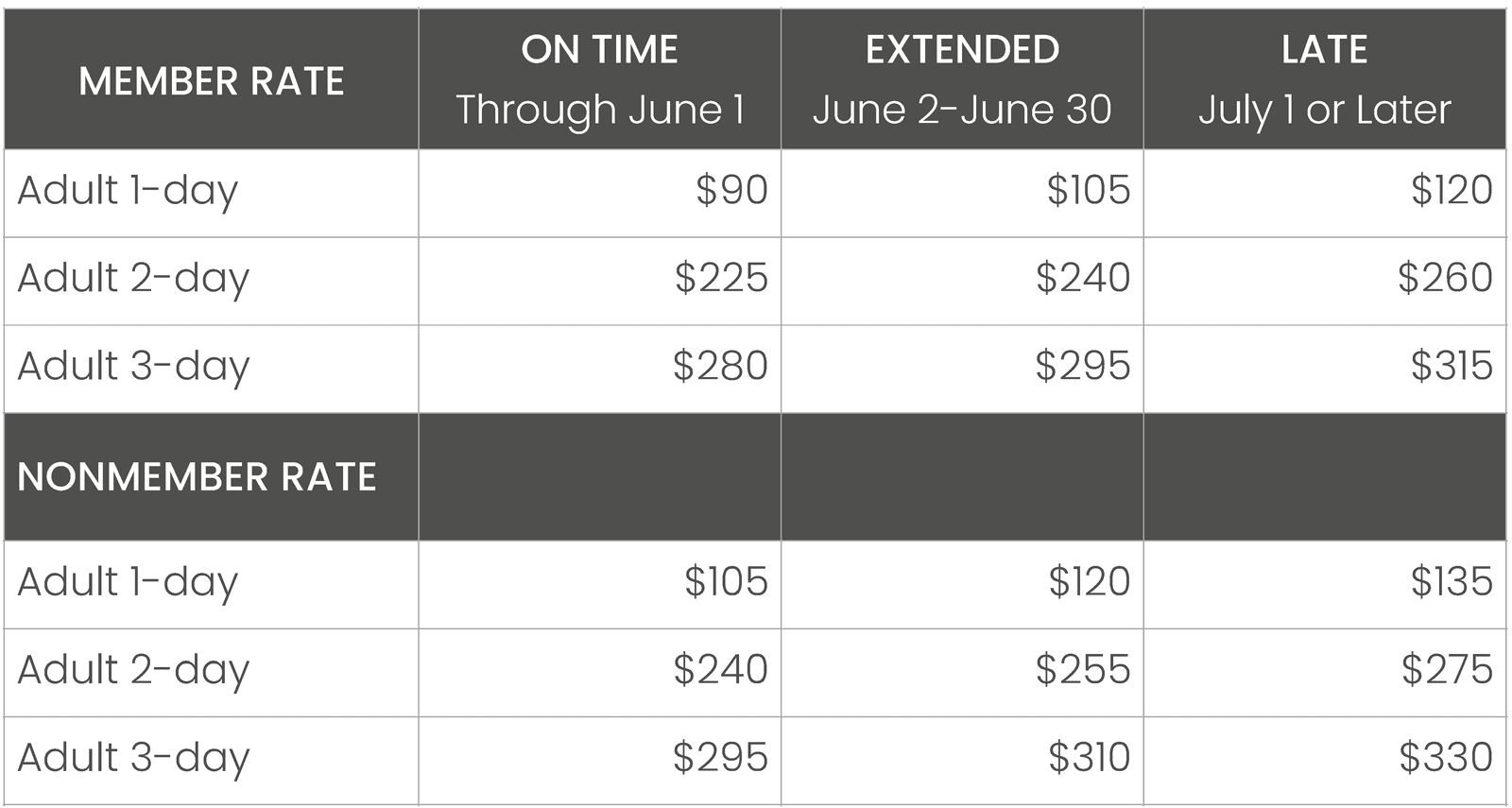The height and width of the screenshot is (808, 1512).
Task: Click the MEMBER RATE header cell
Action: tap(211, 80)
